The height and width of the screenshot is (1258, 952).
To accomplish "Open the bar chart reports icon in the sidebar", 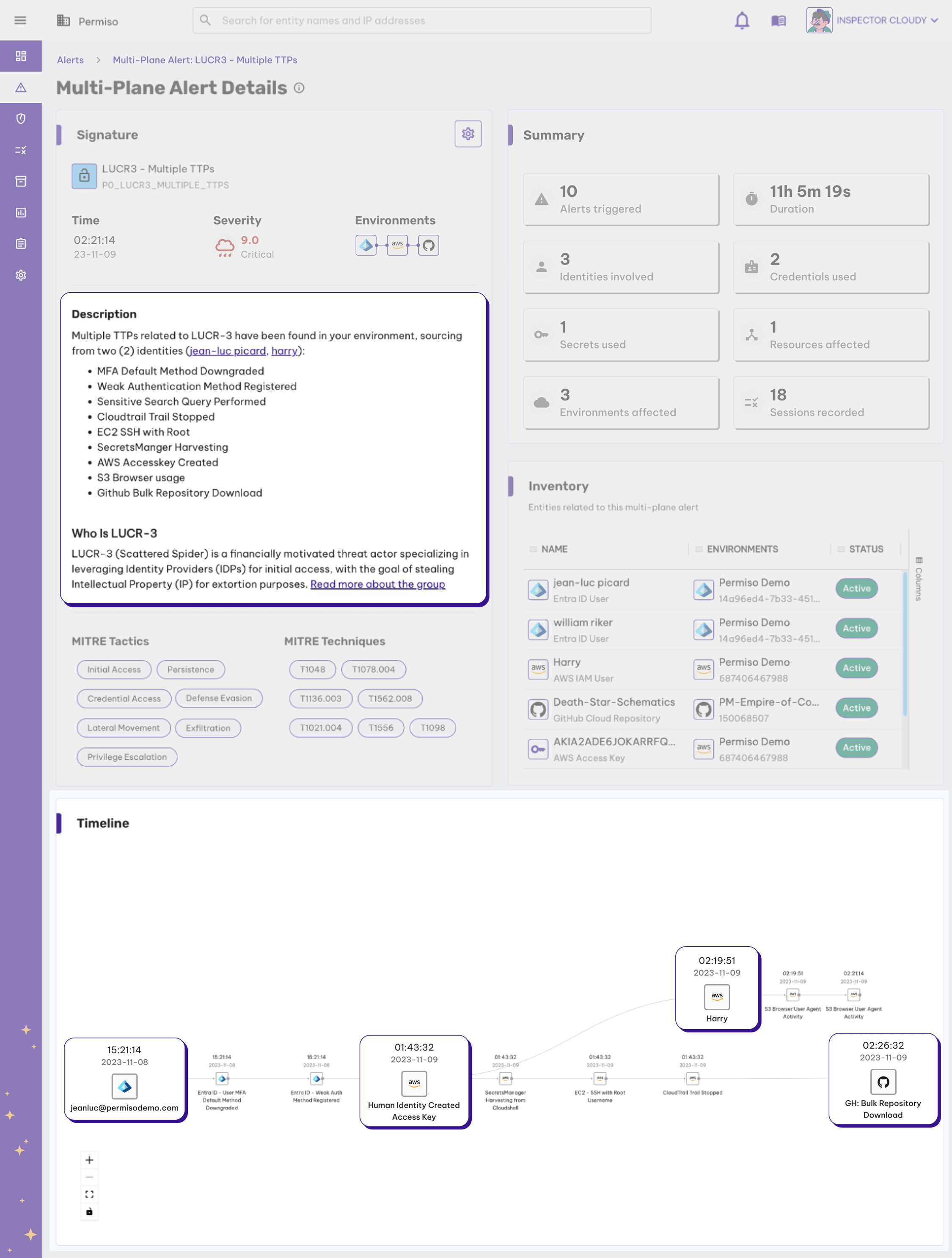I will tap(20, 212).
